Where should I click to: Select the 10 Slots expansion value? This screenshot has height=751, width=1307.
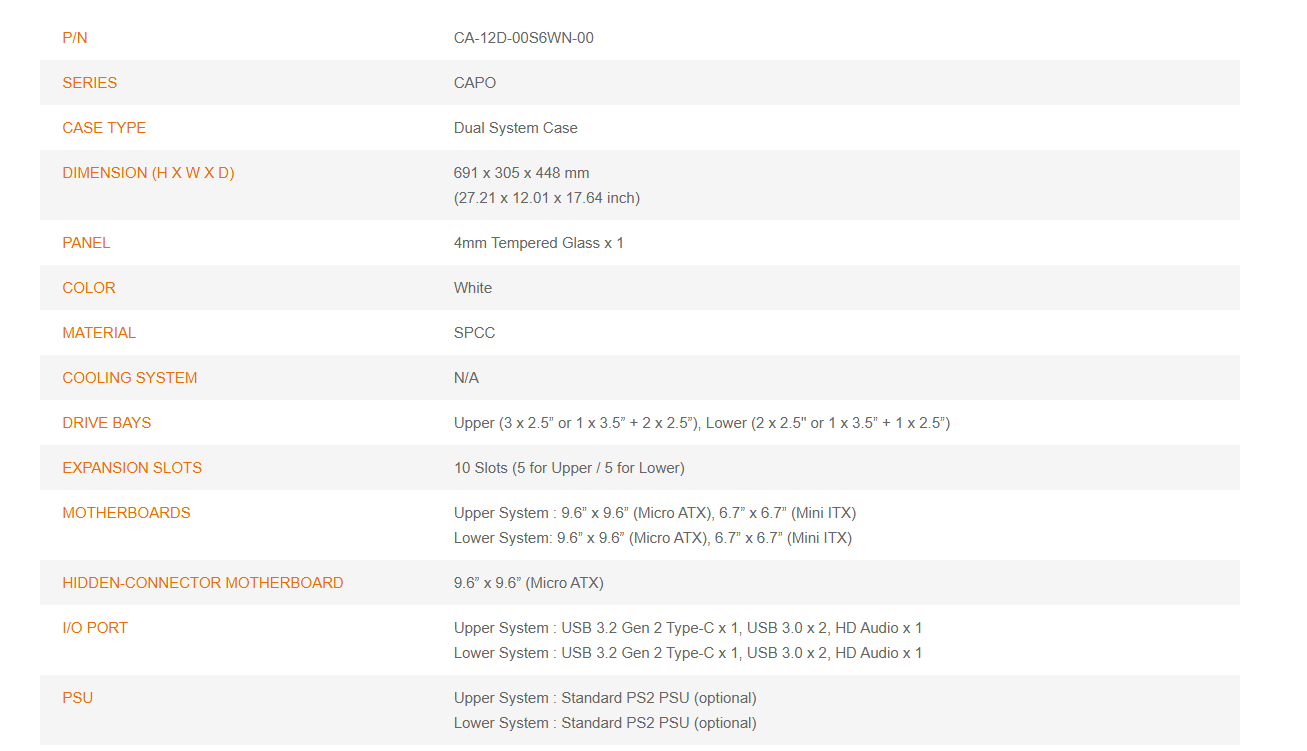tap(569, 468)
